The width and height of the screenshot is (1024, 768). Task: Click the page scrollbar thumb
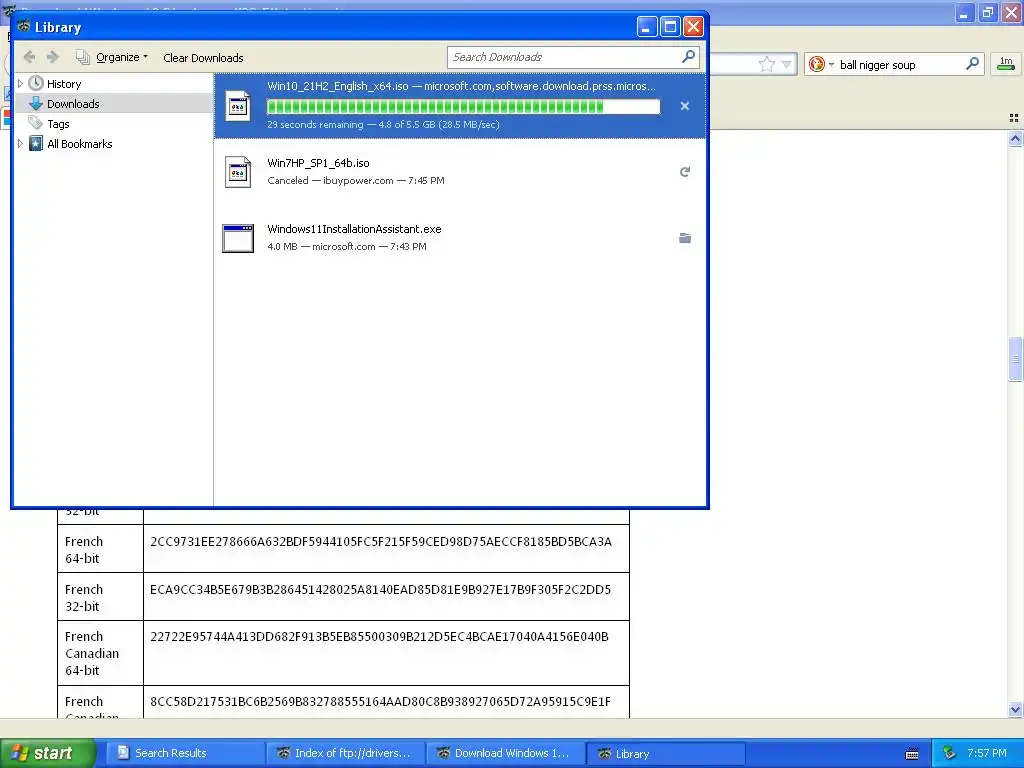tap(1015, 359)
